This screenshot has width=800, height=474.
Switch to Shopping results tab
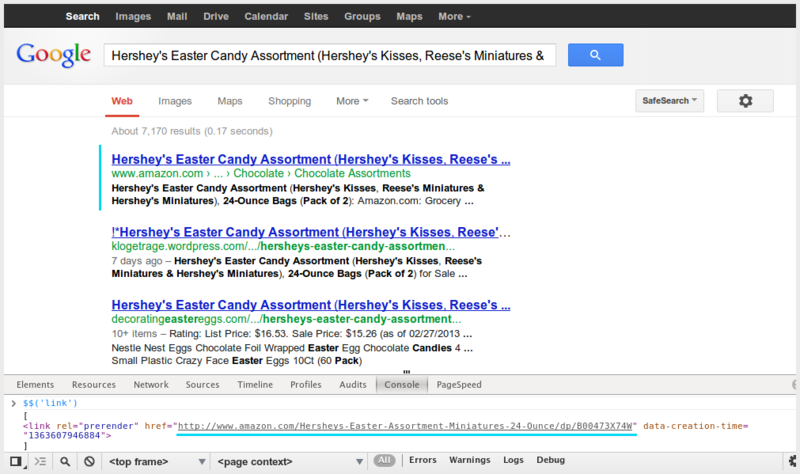(x=289, y=101)
